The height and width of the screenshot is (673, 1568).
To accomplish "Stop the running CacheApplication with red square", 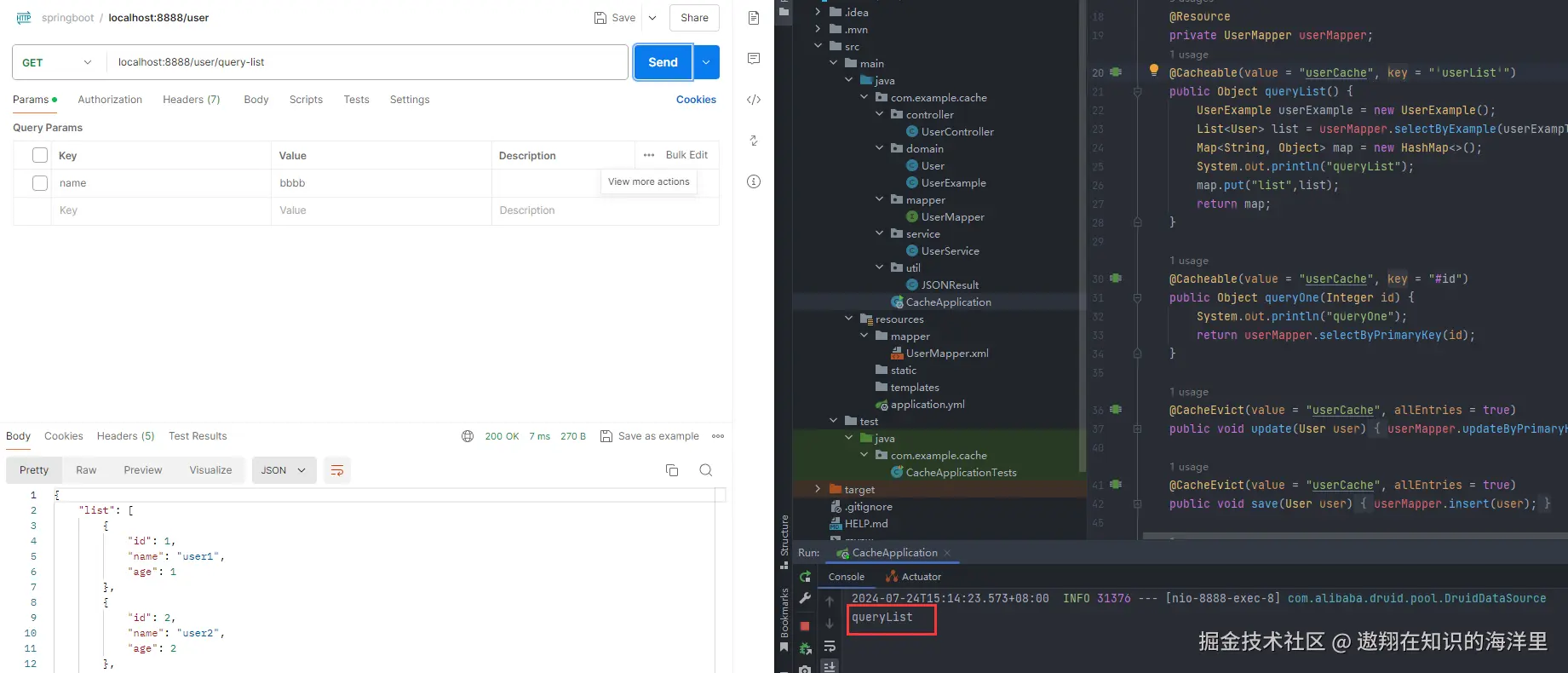I will coord(805,626).
